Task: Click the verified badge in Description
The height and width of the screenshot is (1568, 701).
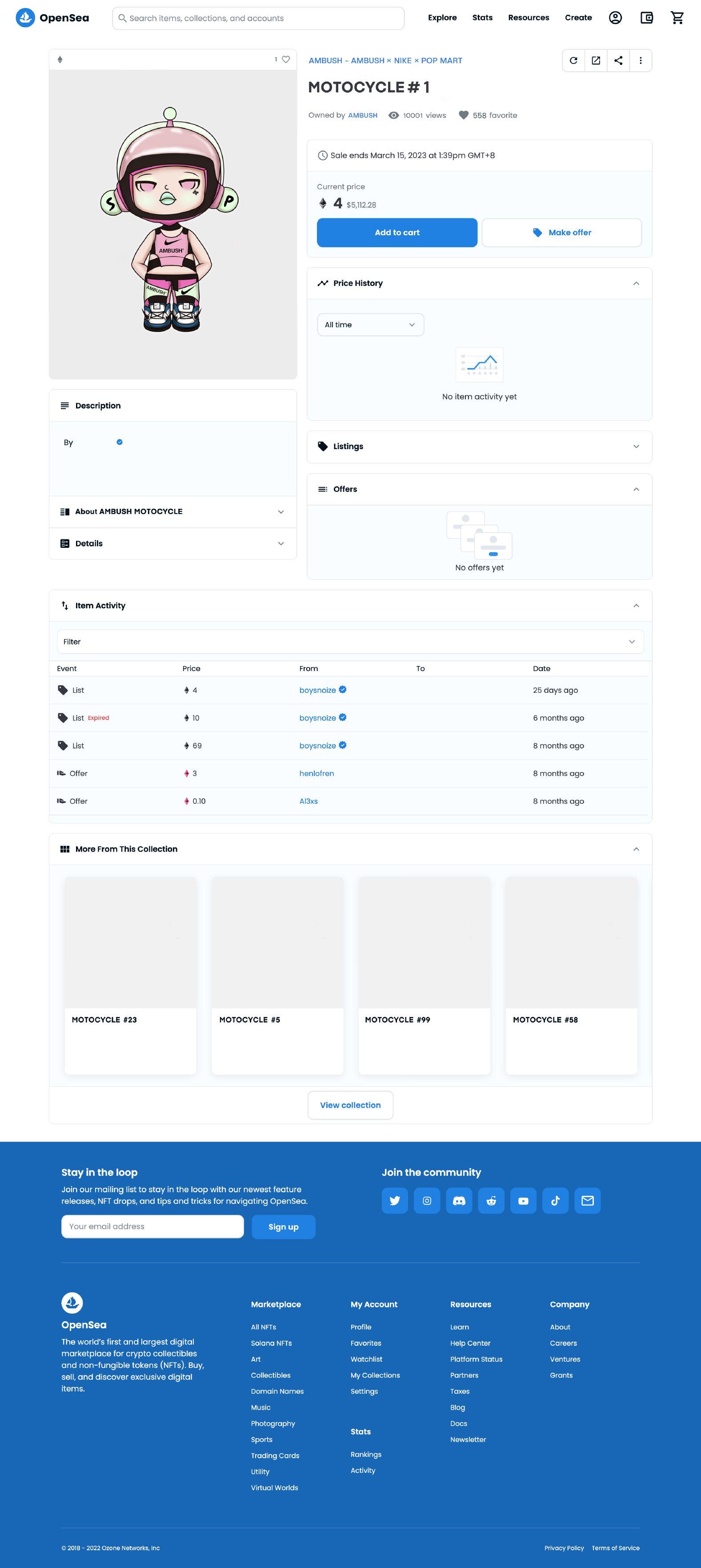Action: 119,442
